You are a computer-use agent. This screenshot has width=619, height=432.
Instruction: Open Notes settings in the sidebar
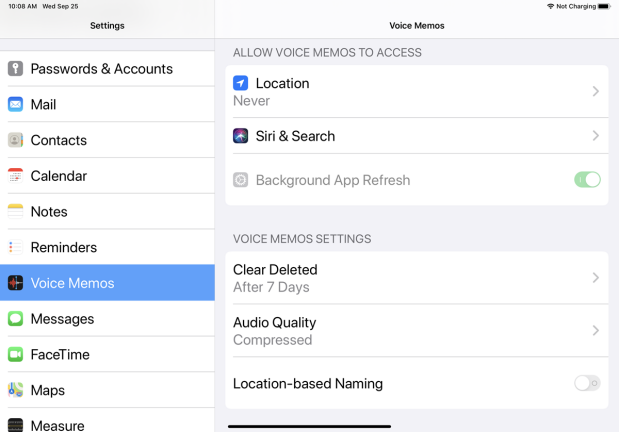point(107,211)
